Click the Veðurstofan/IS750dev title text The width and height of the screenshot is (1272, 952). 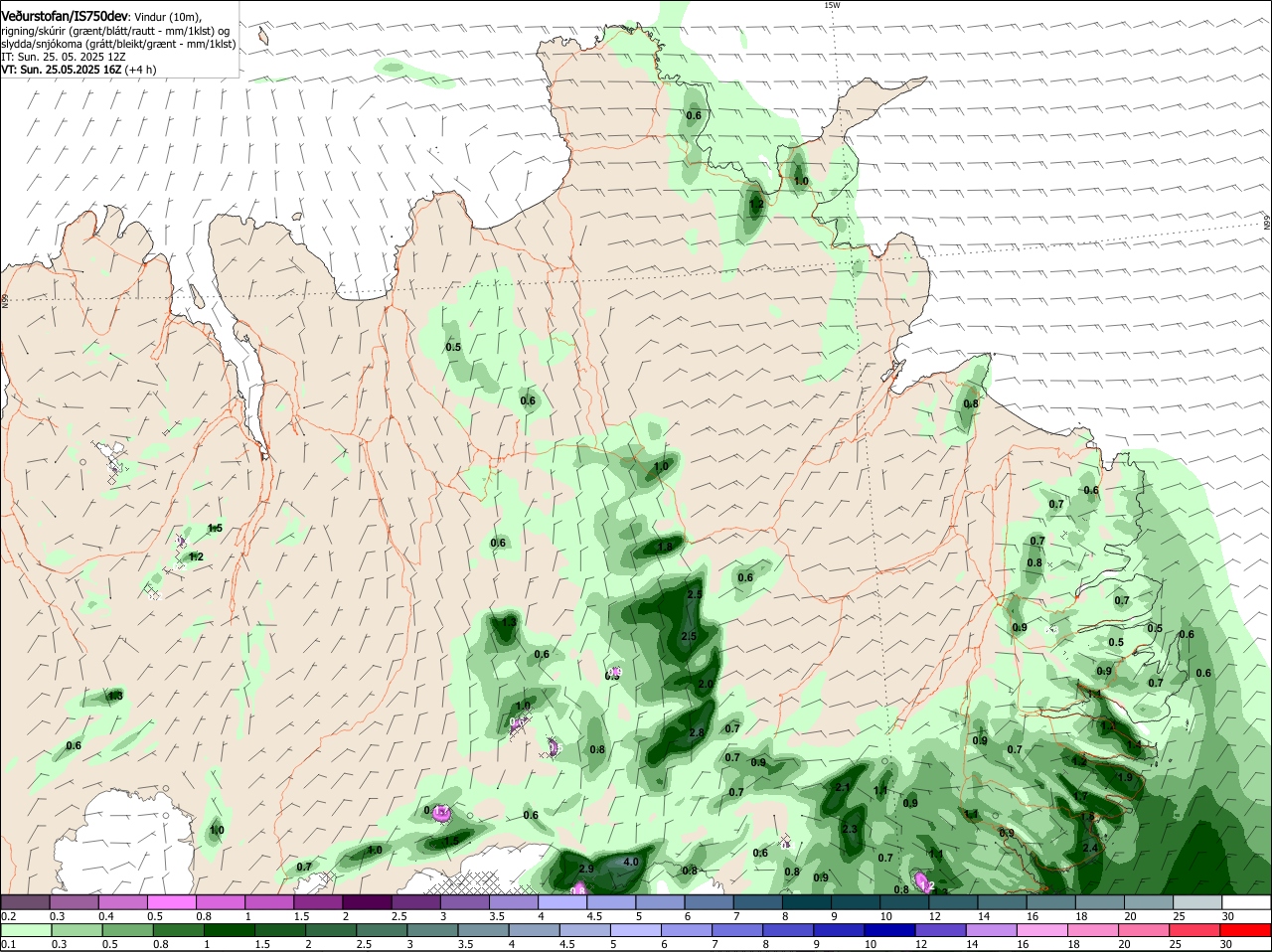[65, 17]
